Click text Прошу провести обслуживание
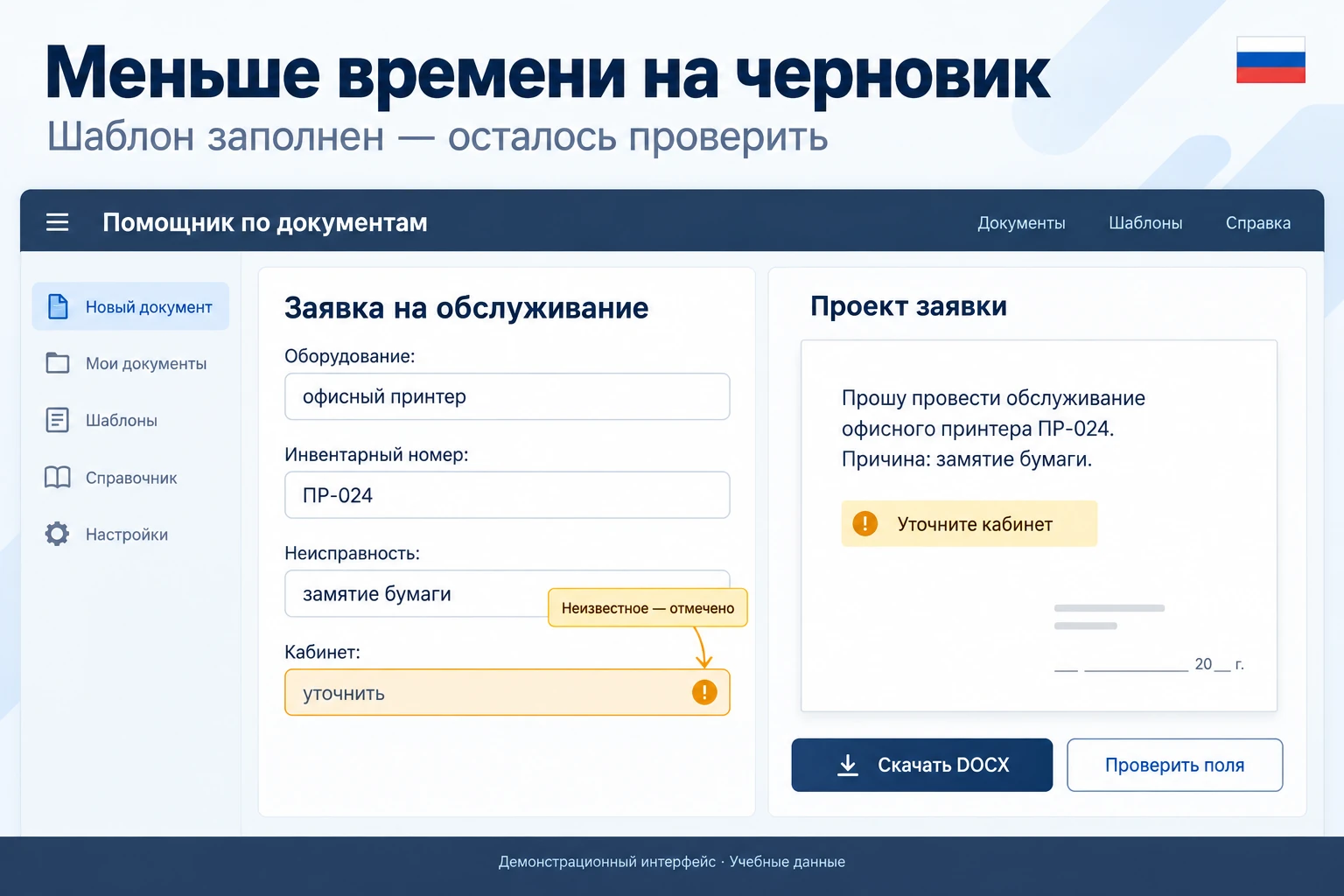The image size is (1344, 896). (993, 398)
